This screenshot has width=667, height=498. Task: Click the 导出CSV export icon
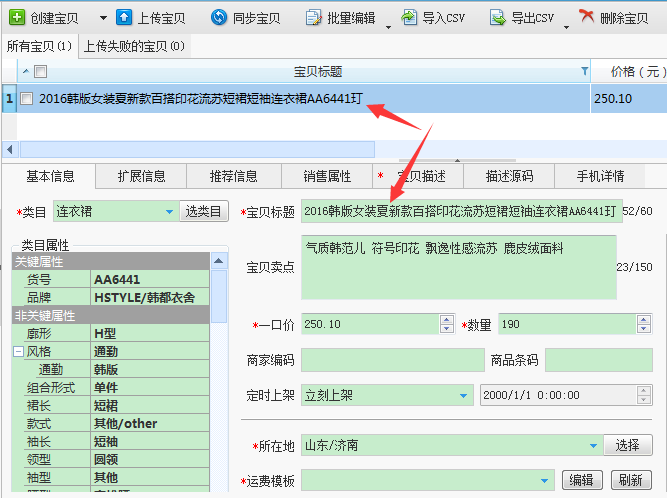coord(497,18)
